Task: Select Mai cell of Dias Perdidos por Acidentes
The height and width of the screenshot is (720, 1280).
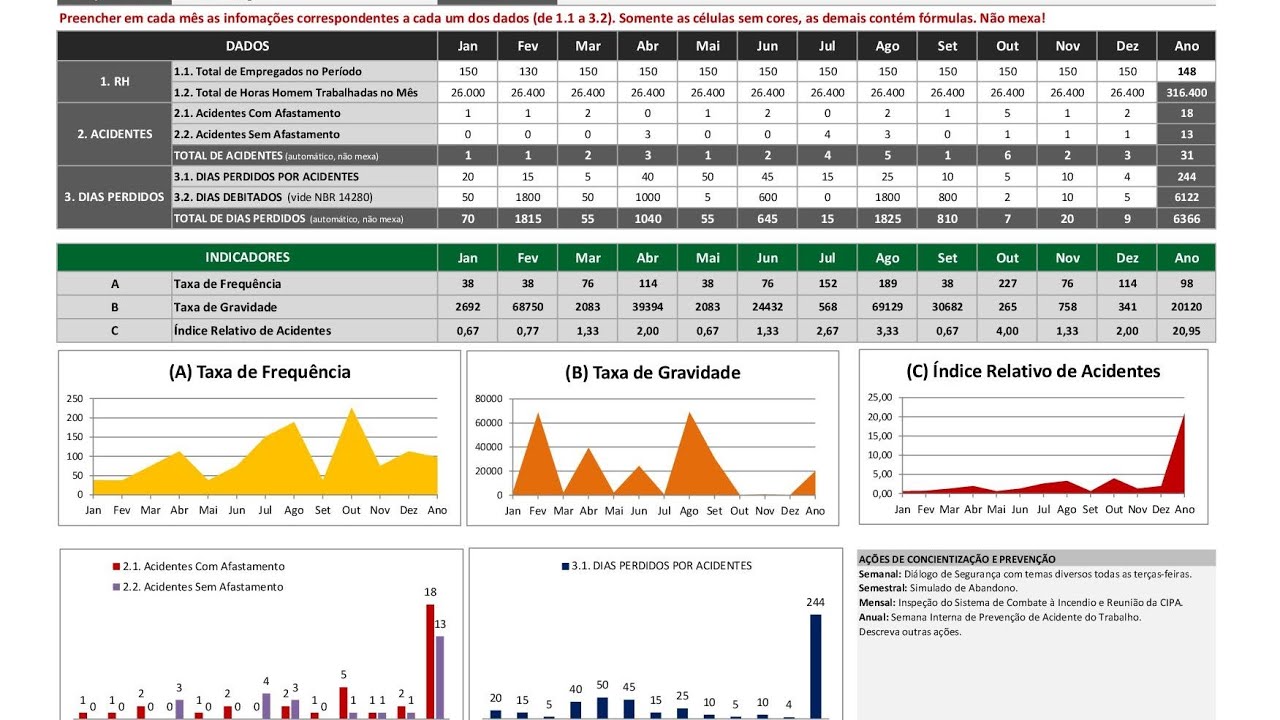Action: (708, 176)
